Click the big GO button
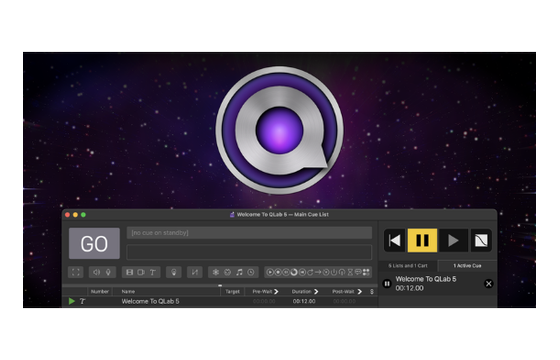 (x=94, y=244)
